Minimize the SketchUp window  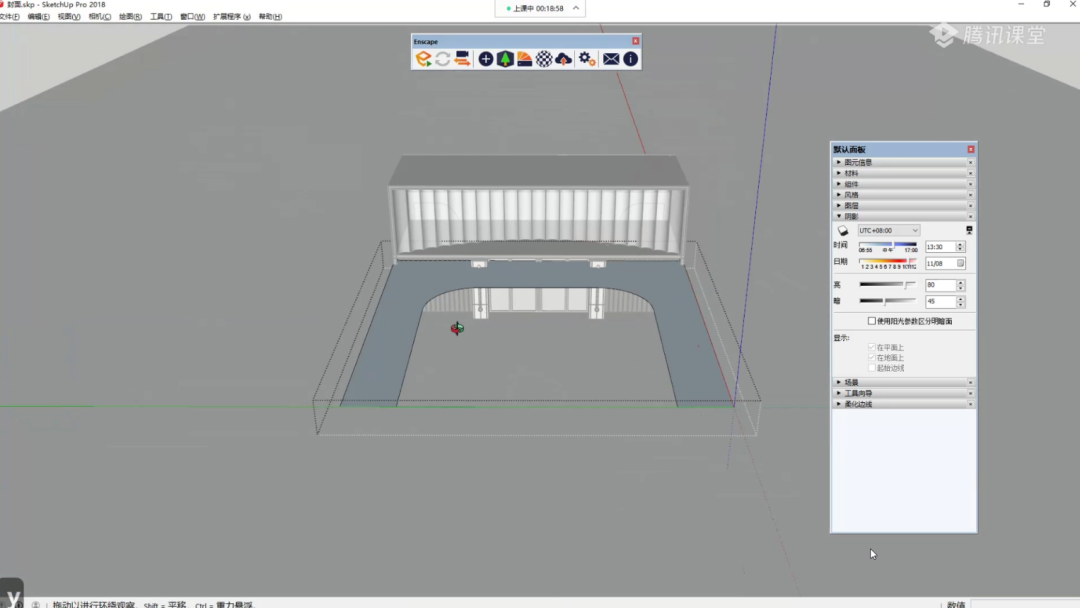coord(1021,4)
